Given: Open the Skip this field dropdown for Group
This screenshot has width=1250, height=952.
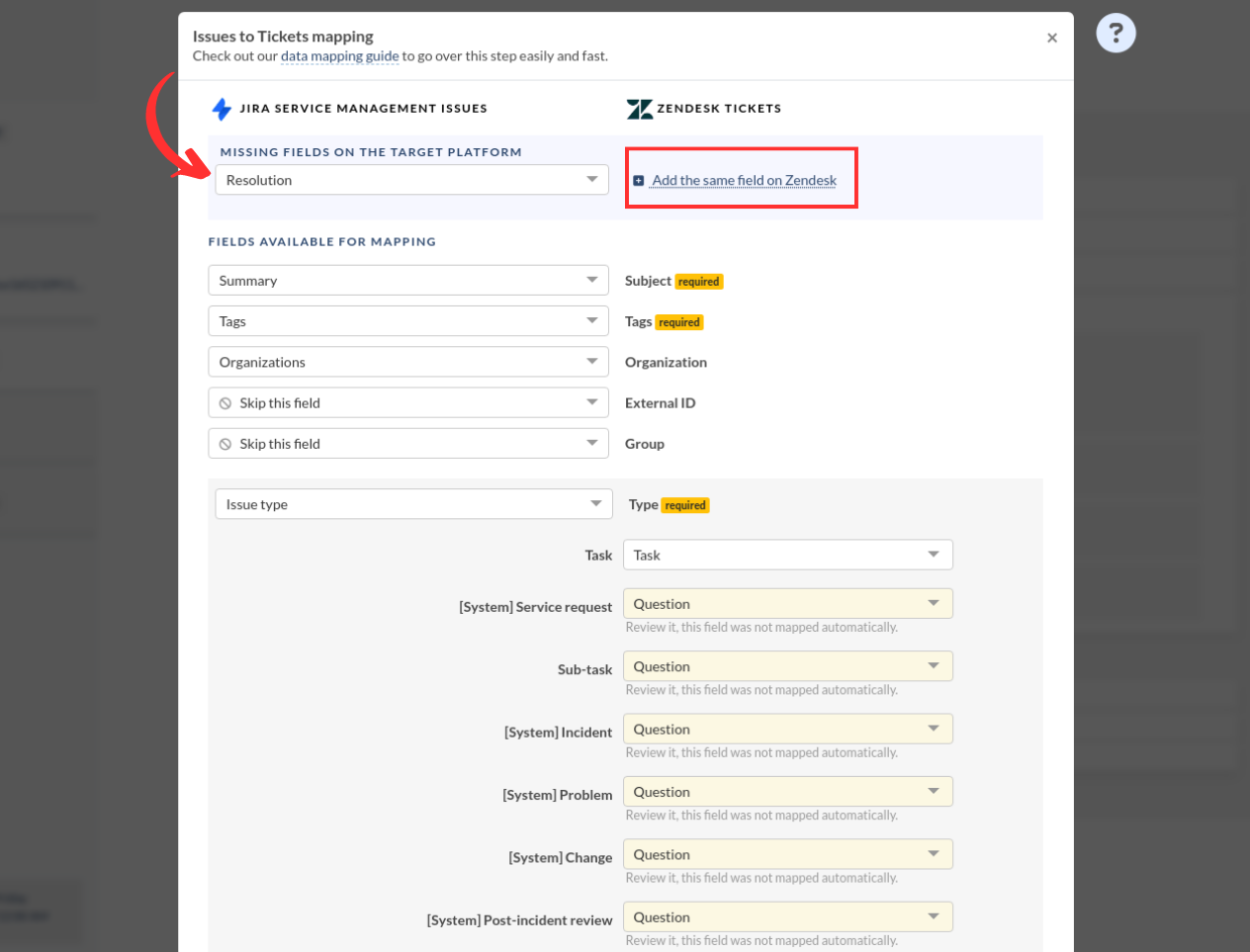Looking at the screenshot, I should pos(407,444).
